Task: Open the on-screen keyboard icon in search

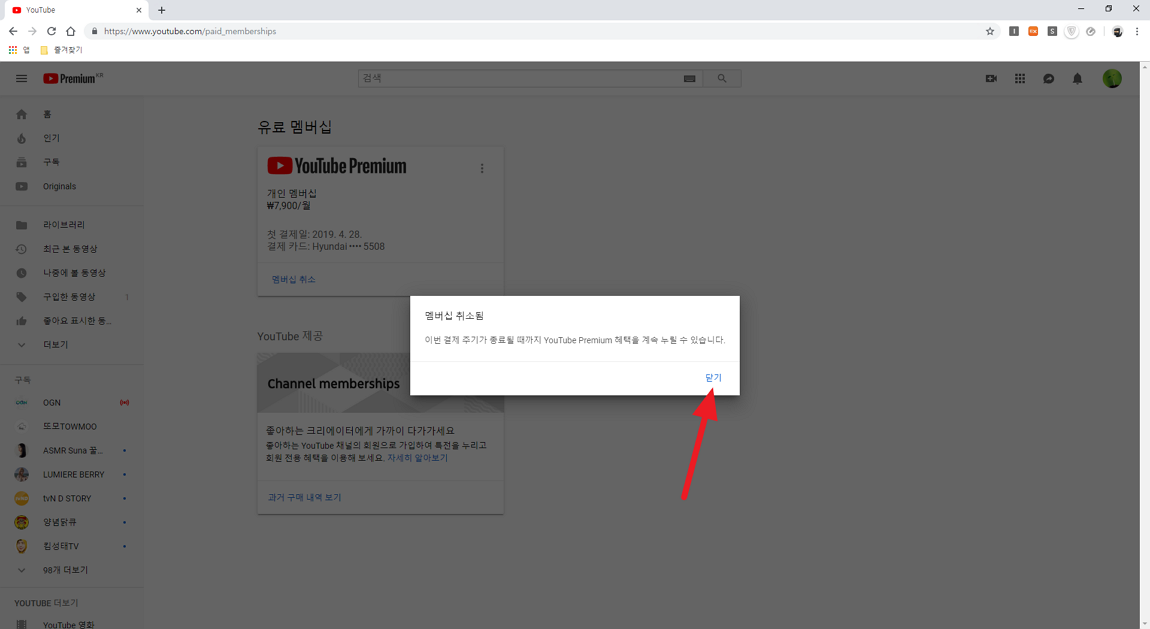Action: coord(689,78)
